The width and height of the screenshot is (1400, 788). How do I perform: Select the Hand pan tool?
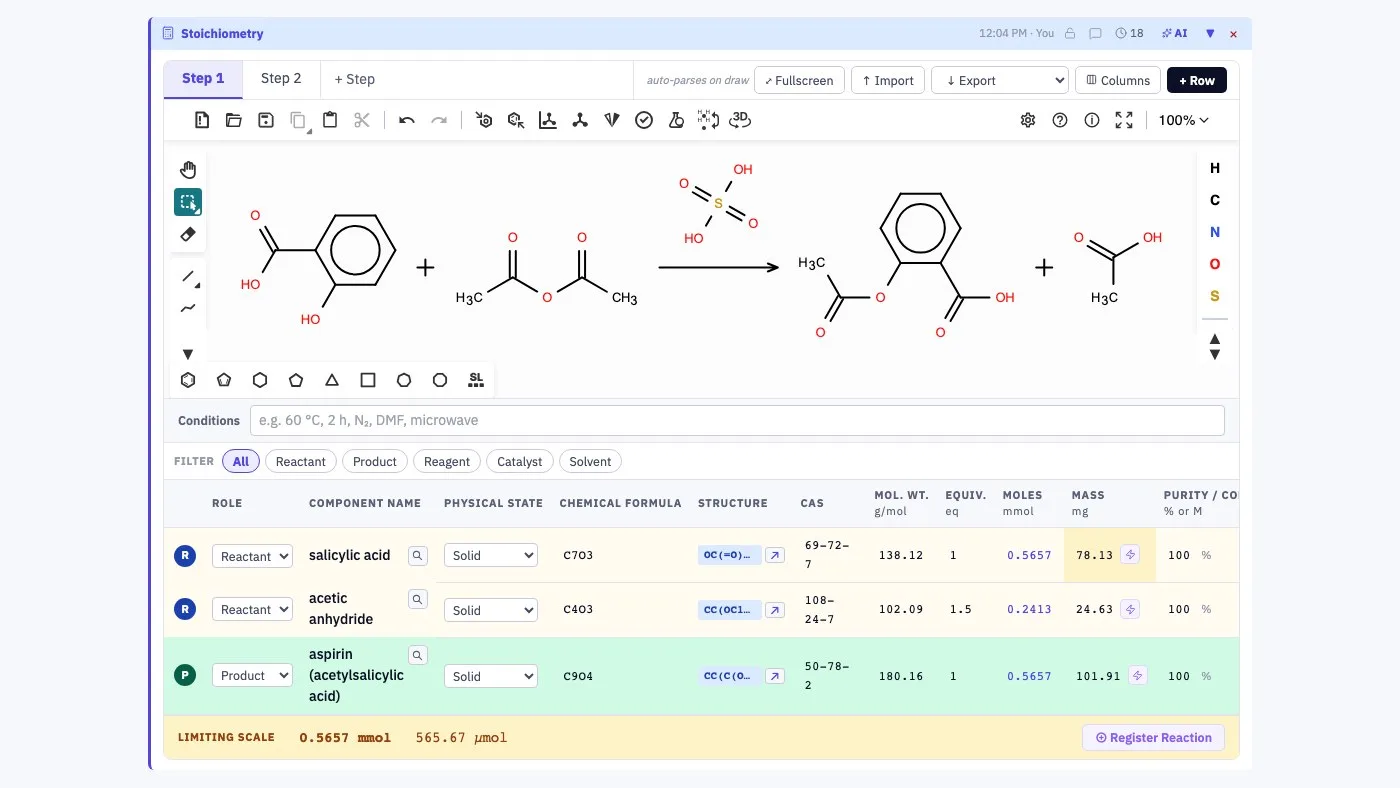[x=188, y=170]
